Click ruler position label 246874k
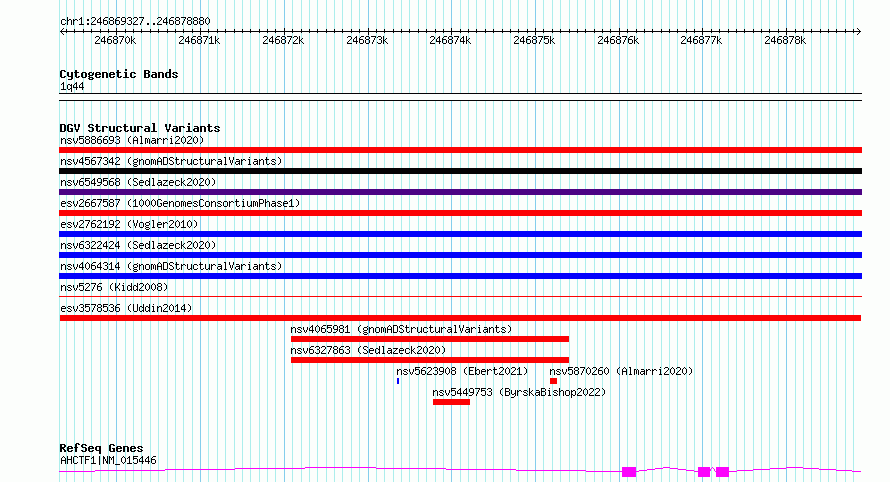This screenshot has width=890, height=482. tap(450, 40)
